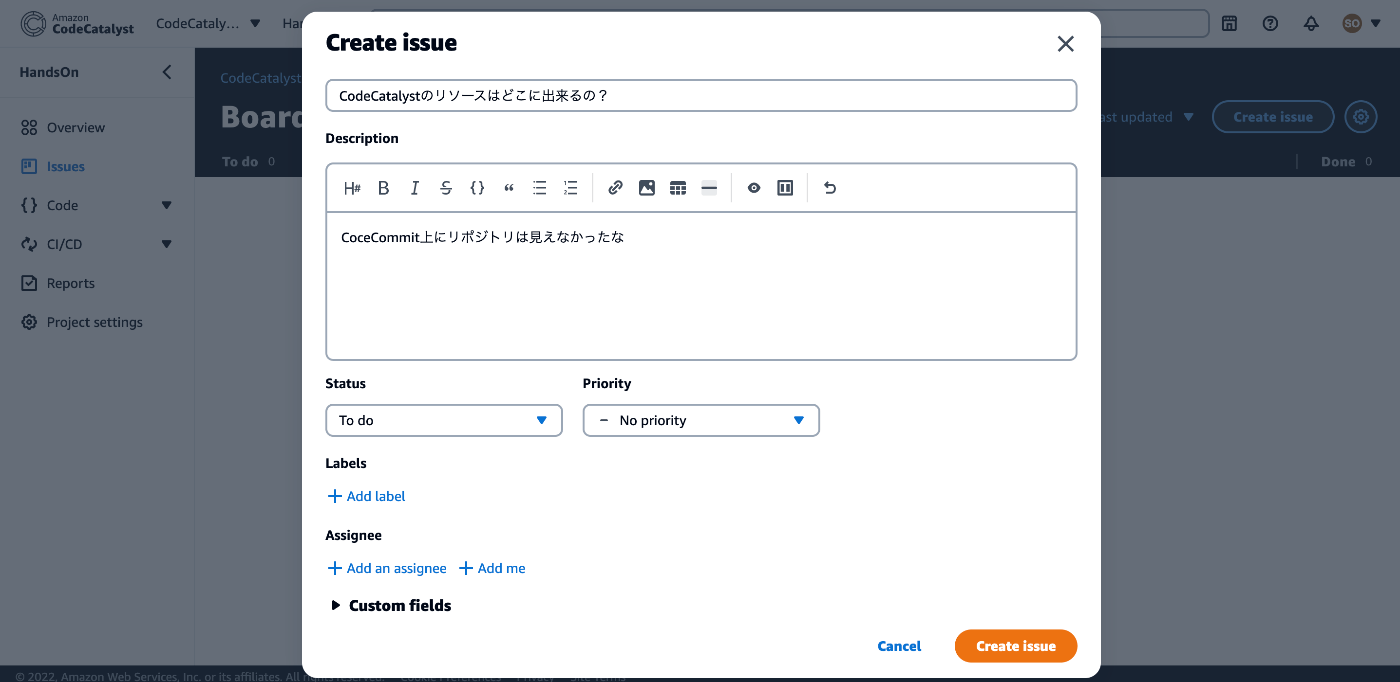Assign the issue via Add me
Image resolution: width=1400 pixels, height=682 pixels.
(x=492, y=568)
